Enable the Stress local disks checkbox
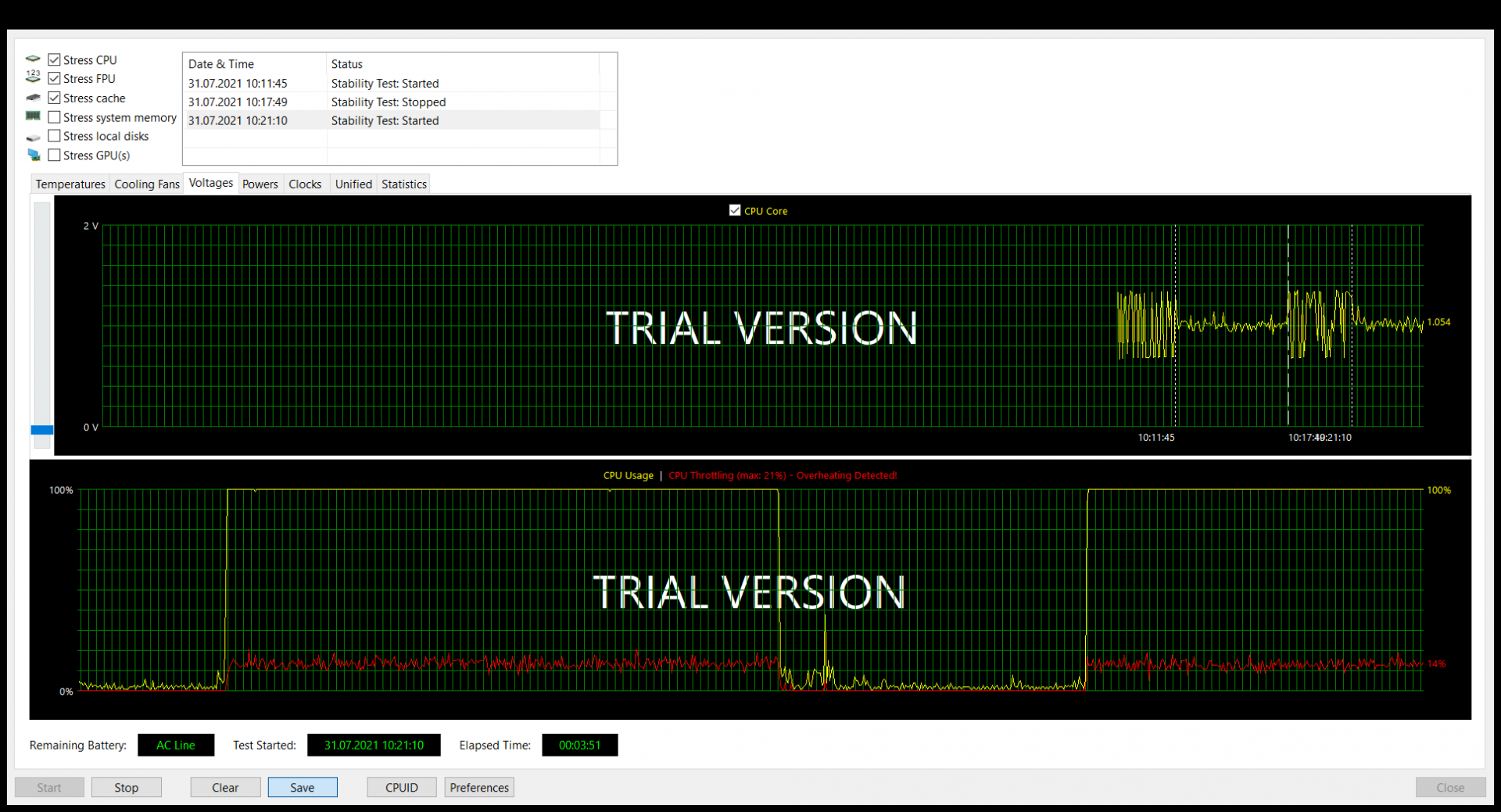Image resolution: width=1501 pixels, height=812 pixels. (54, 136)
